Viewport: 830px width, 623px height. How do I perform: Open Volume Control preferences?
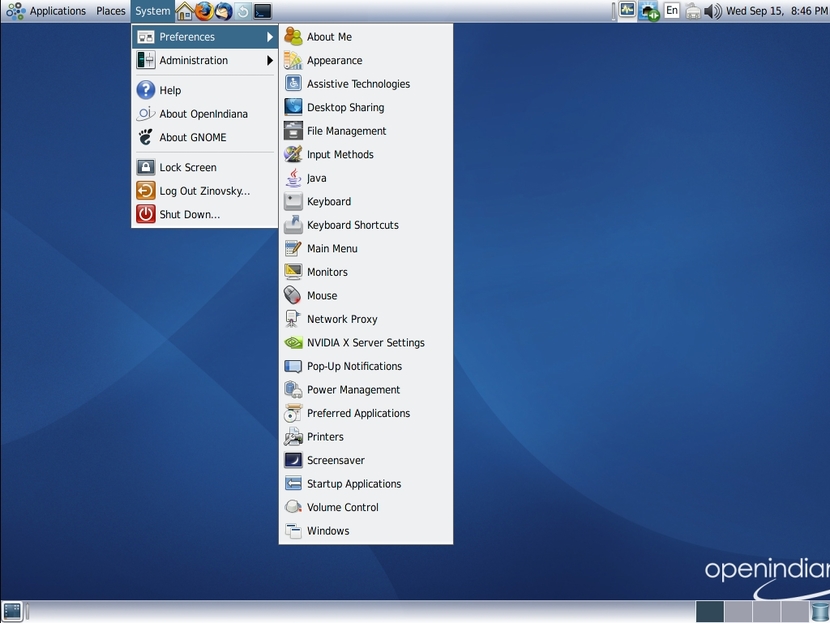(366, 508)
